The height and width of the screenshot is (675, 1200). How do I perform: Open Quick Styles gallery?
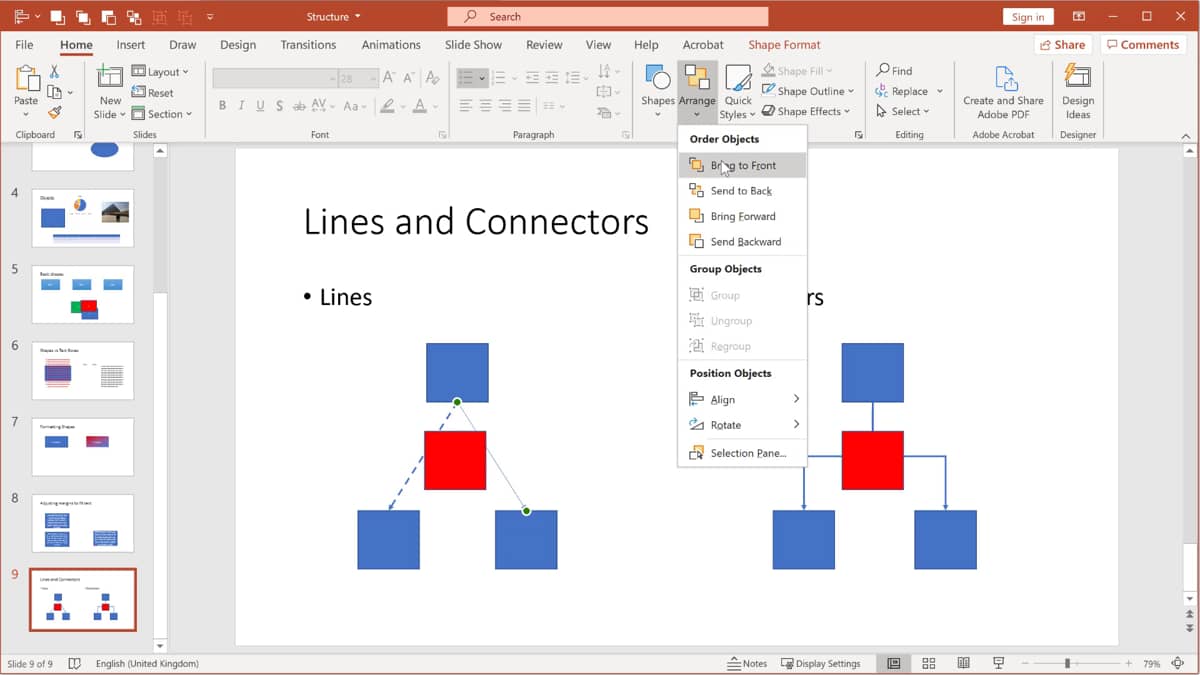pos(738,91)
